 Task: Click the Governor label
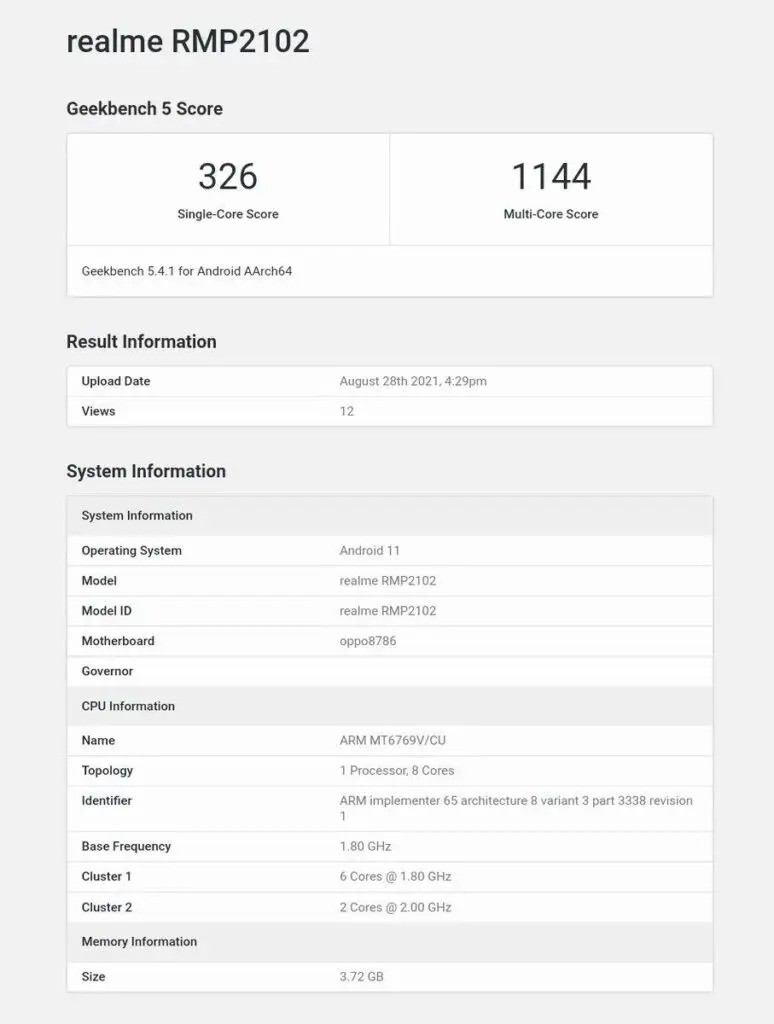click(x=107, y=671)
